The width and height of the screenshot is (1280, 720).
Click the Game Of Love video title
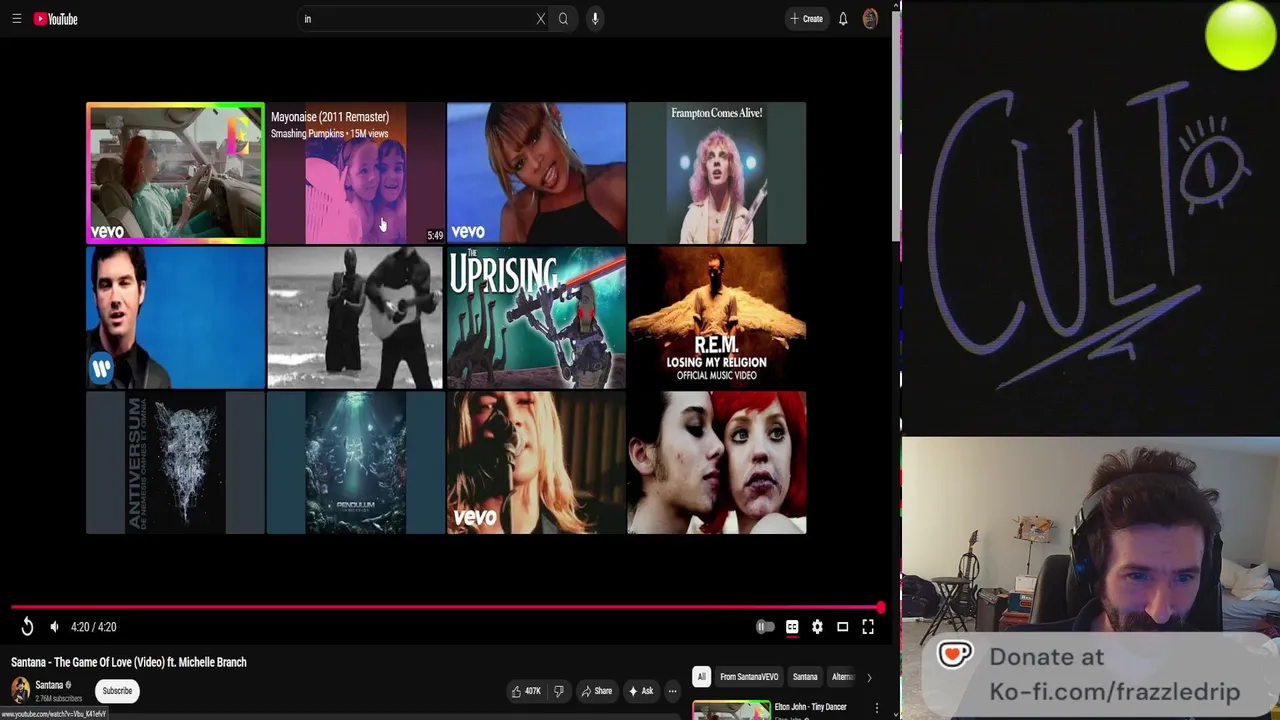[129, 662]
